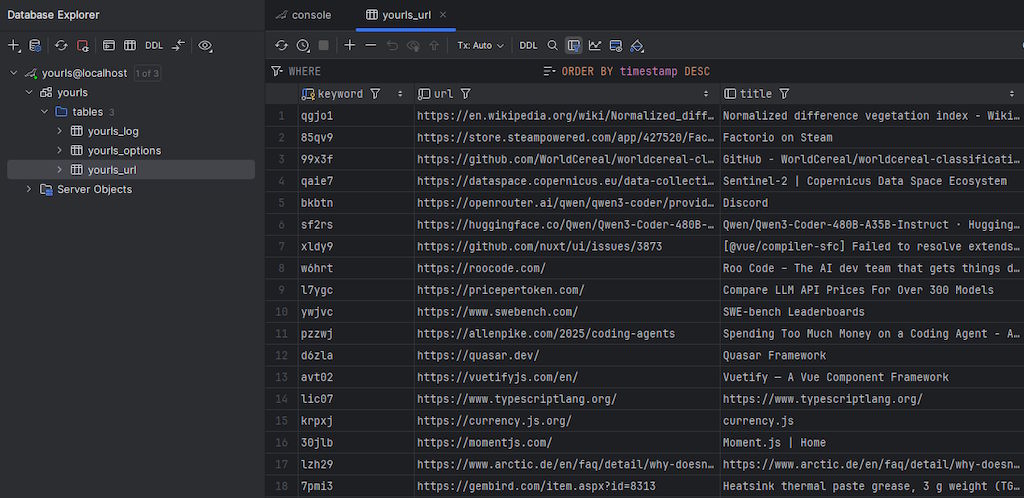Click DDL button in Database Explorer toolbar
This screenshot has height=498, width=1024.
(154, 46)
